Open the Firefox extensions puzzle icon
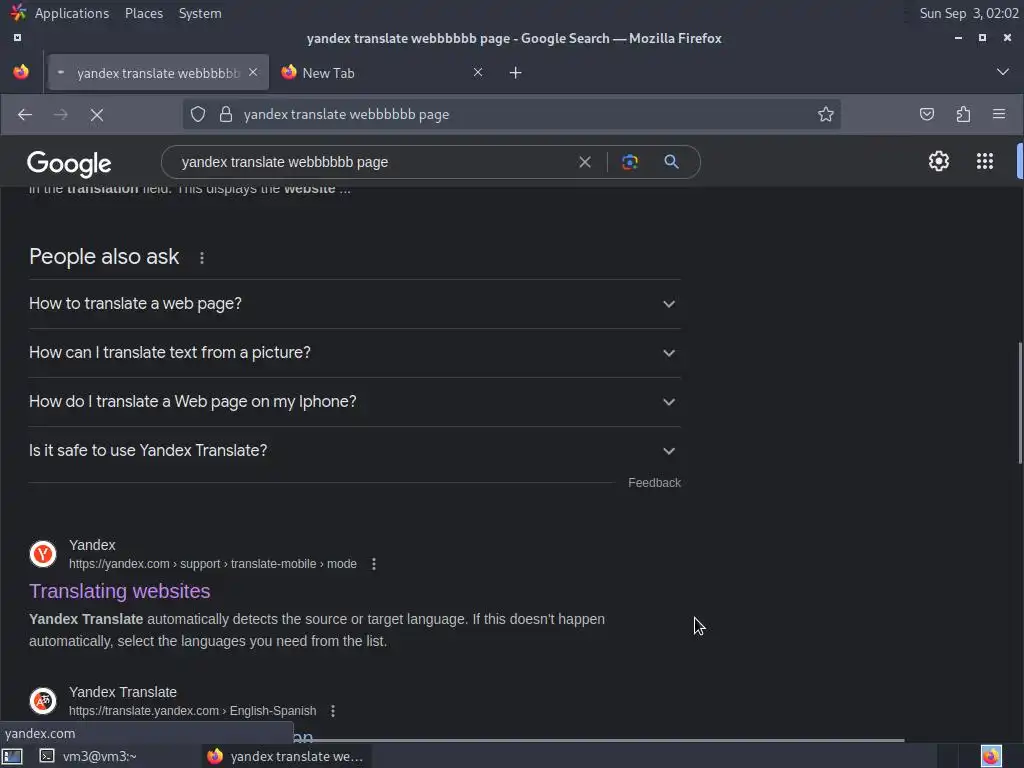Viewport: 1024px width, 768px height. 963,114
